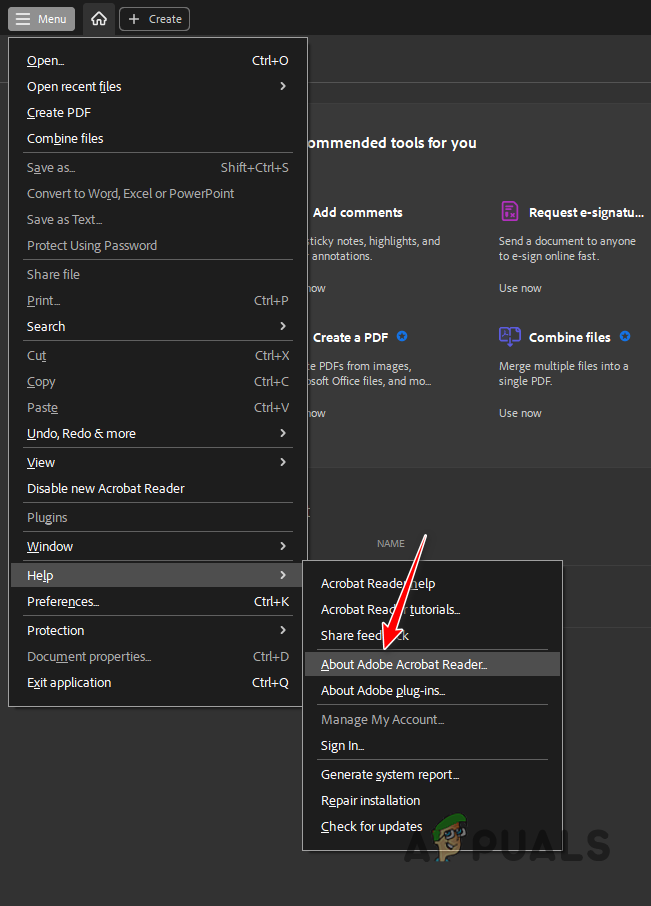Select Convert to Word, Excel or PowerPoint

[158, 194]
